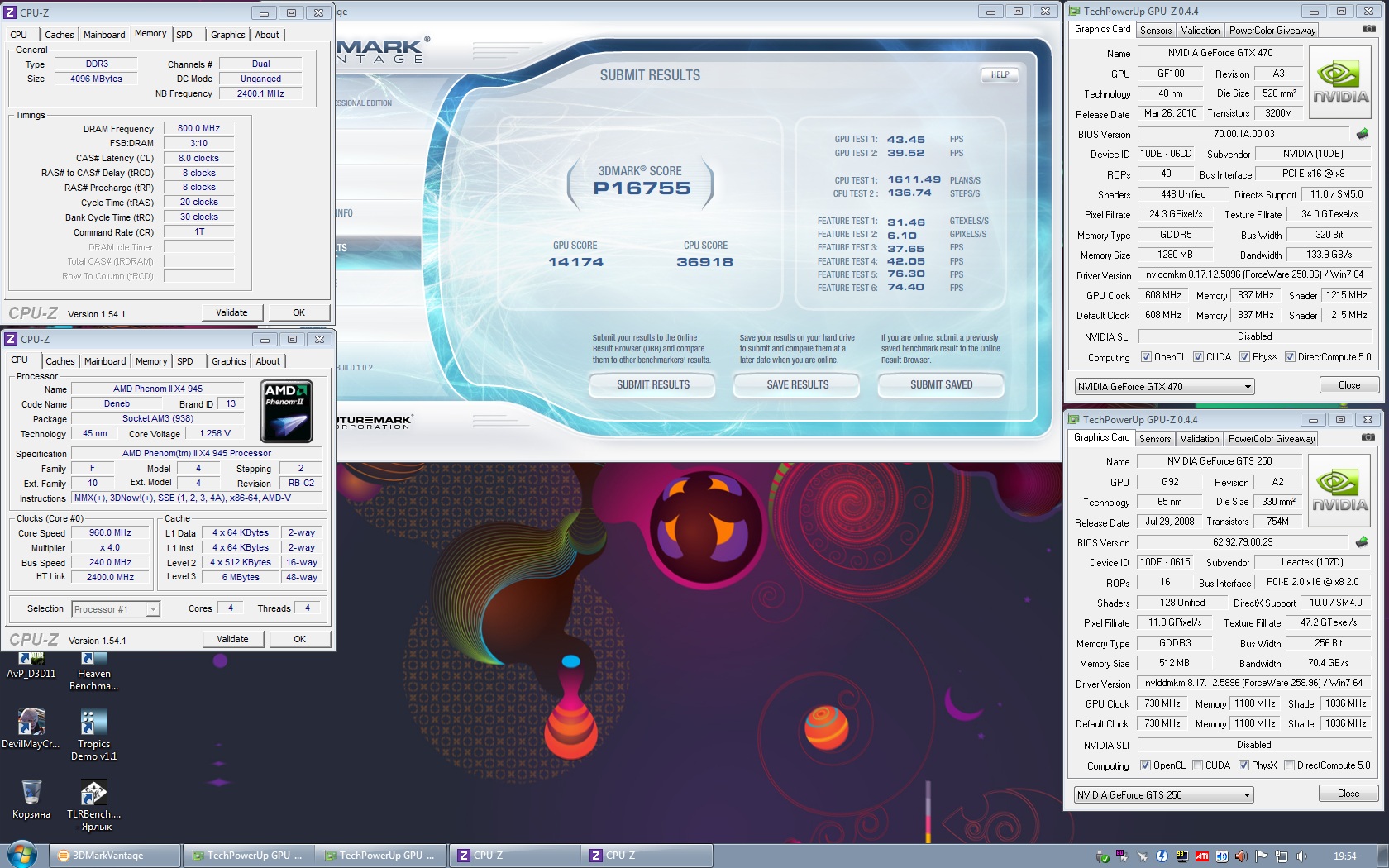The height and width of the screenshot is (868, 1389).
Task: Click the AMD Phenom II logo in CPU-Z
Action: click(286, 412)
